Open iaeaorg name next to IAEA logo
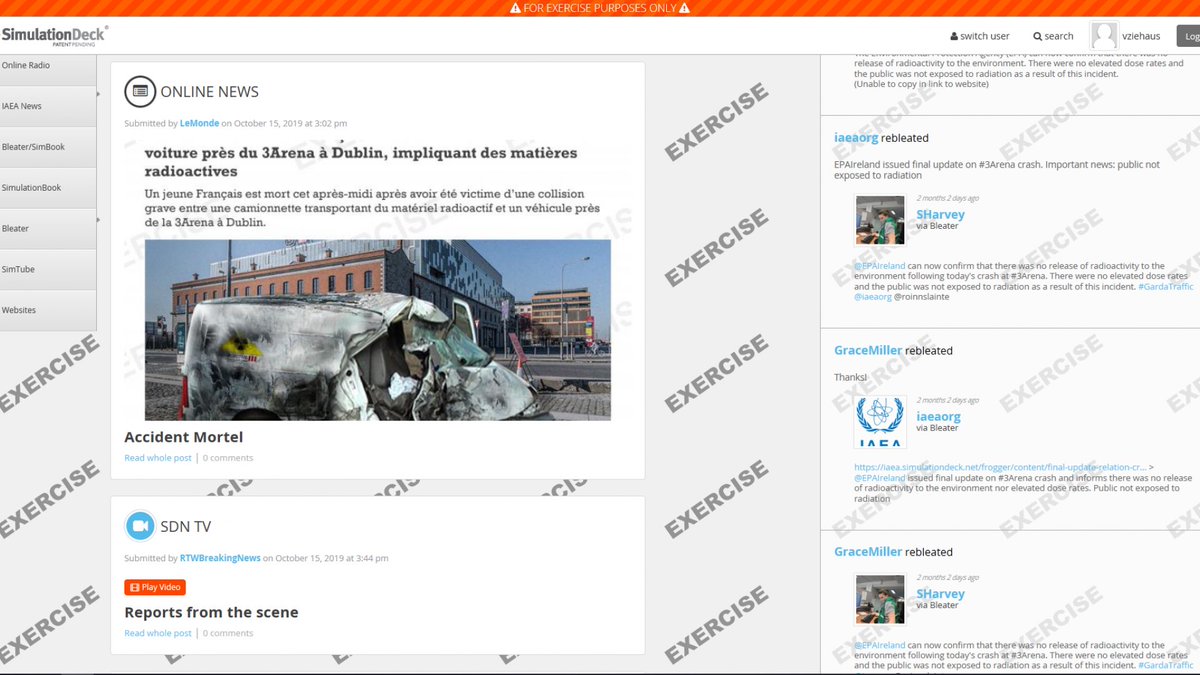This screenshot has width=1200, height=675. pos(939,416)
